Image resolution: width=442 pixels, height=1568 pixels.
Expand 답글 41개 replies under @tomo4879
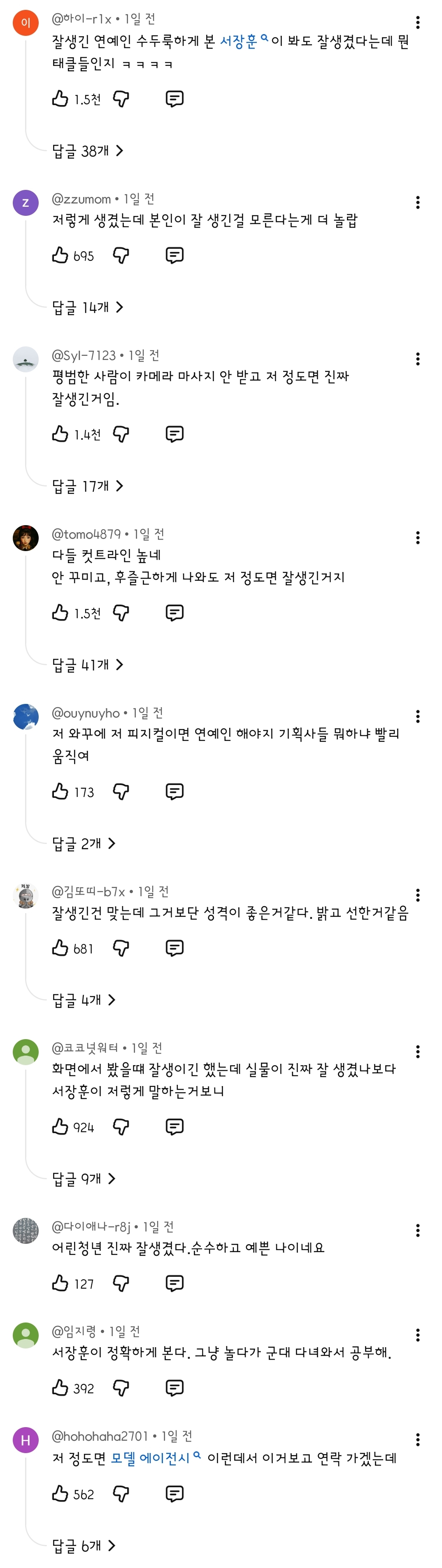click(x=88, y=664)
